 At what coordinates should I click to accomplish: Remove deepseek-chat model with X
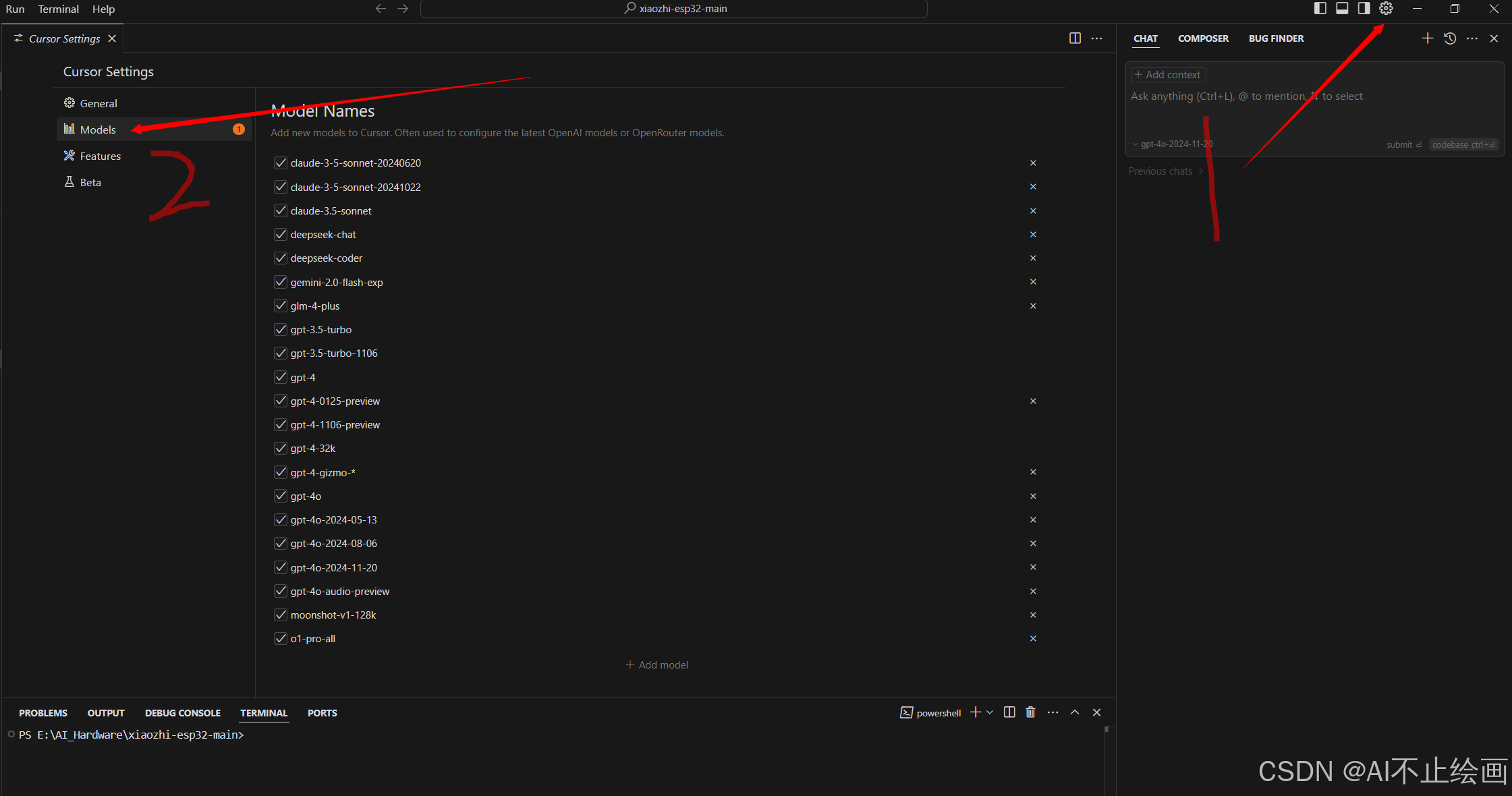click(x=1033, y=235)
